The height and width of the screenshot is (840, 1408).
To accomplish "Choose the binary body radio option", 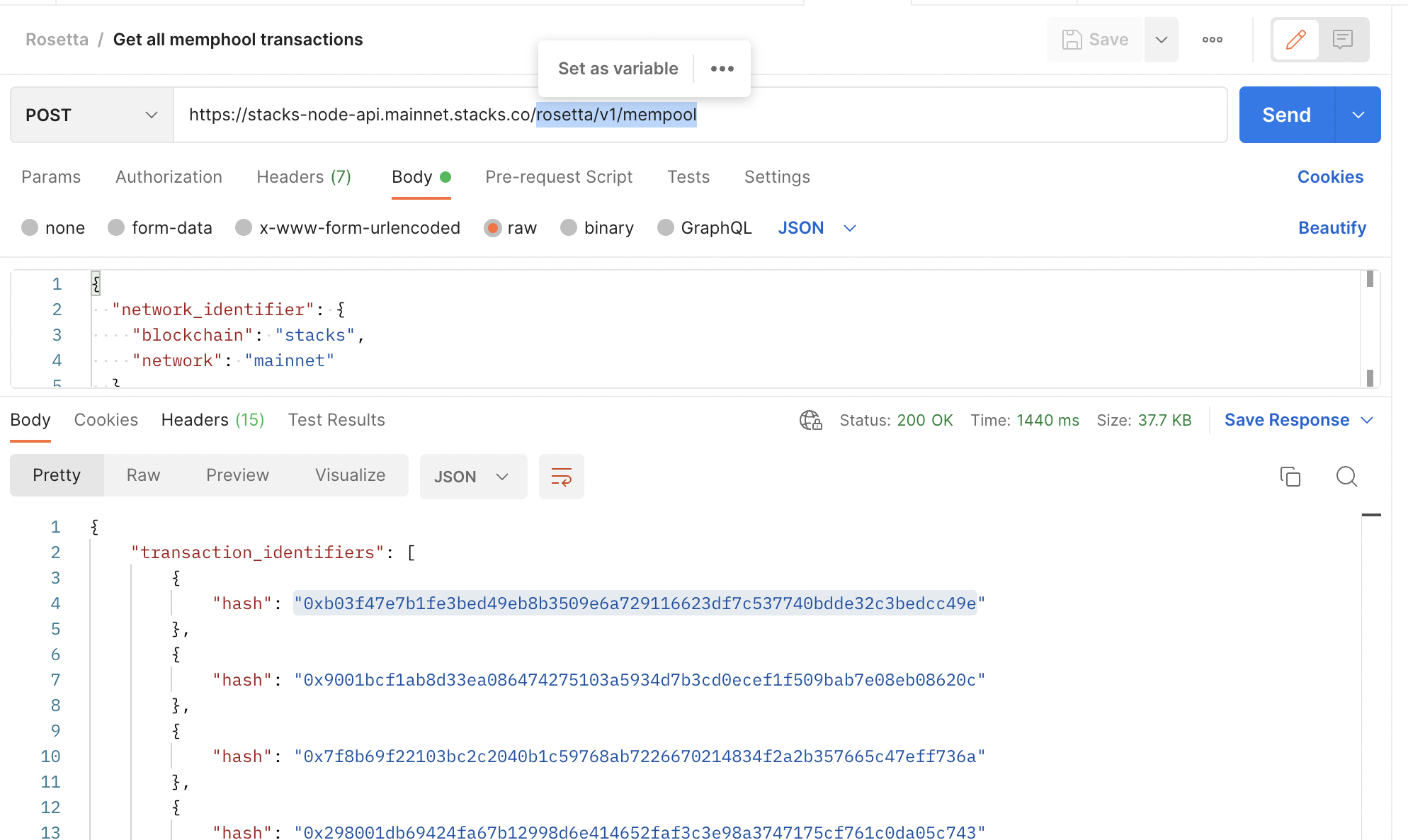I will tap(569, 227).
